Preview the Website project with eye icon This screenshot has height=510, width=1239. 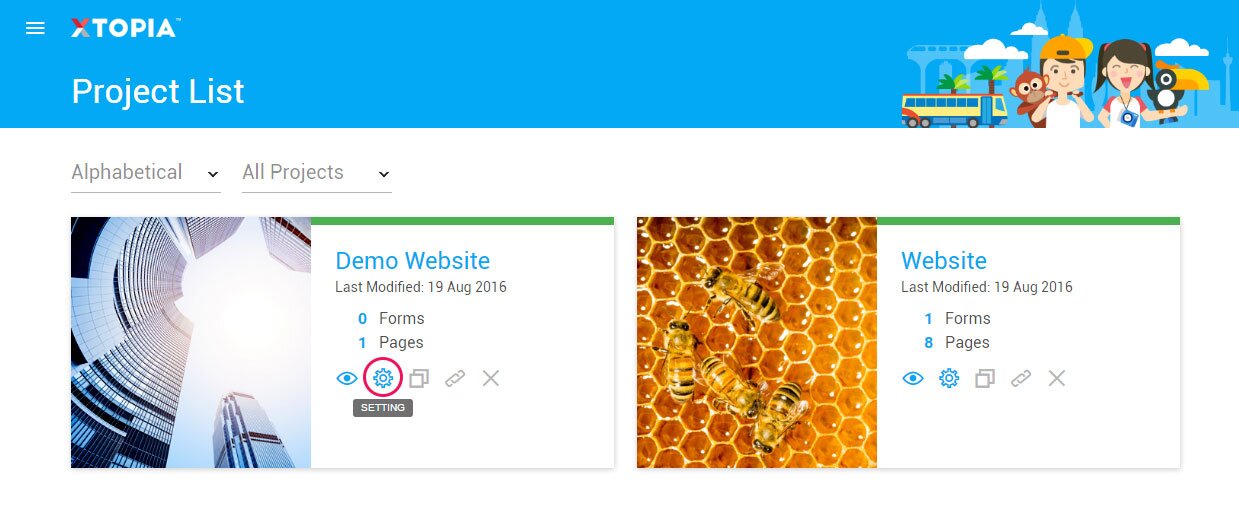[x=912, y=379]
